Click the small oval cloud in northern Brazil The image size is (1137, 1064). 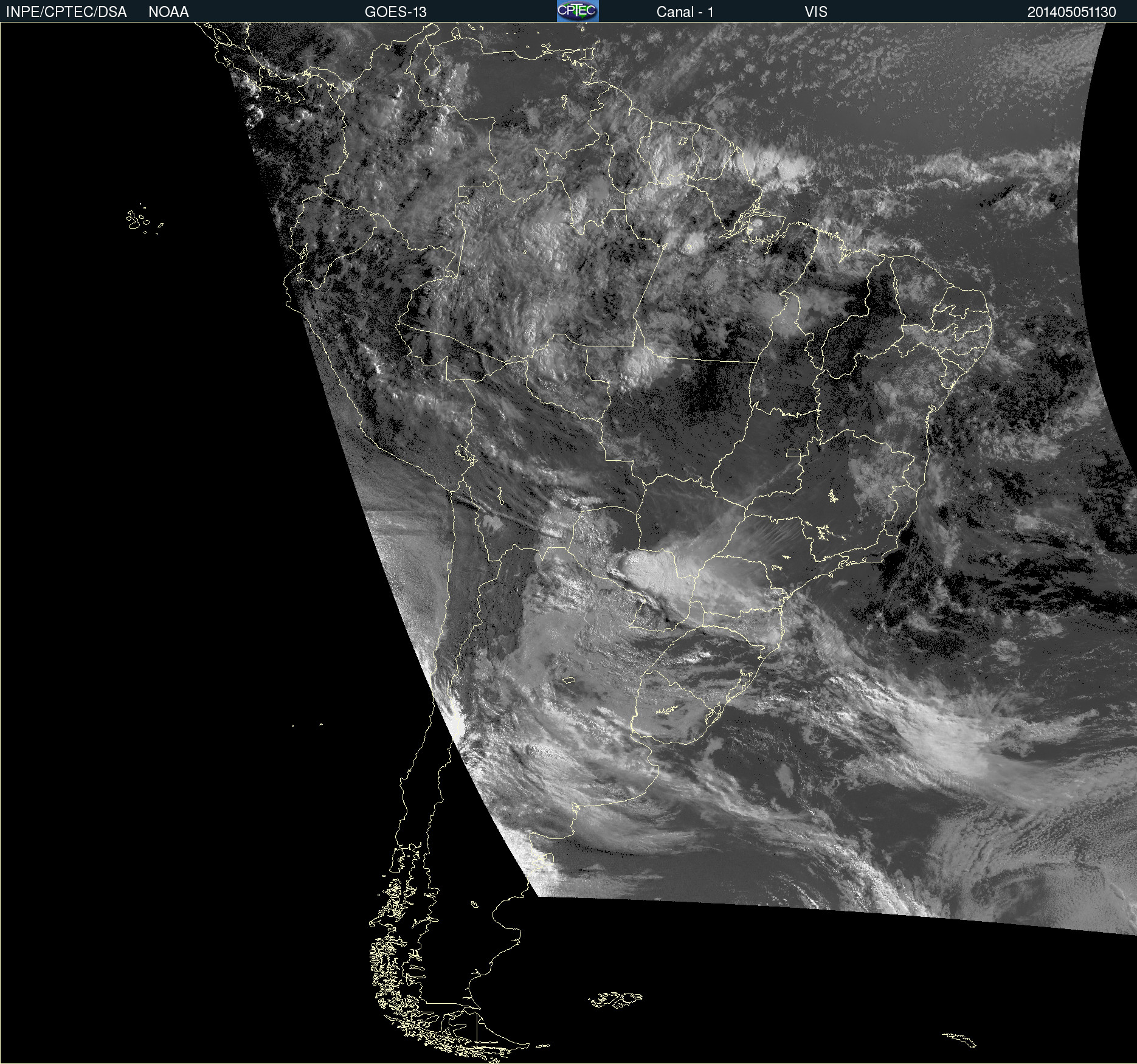690,247
